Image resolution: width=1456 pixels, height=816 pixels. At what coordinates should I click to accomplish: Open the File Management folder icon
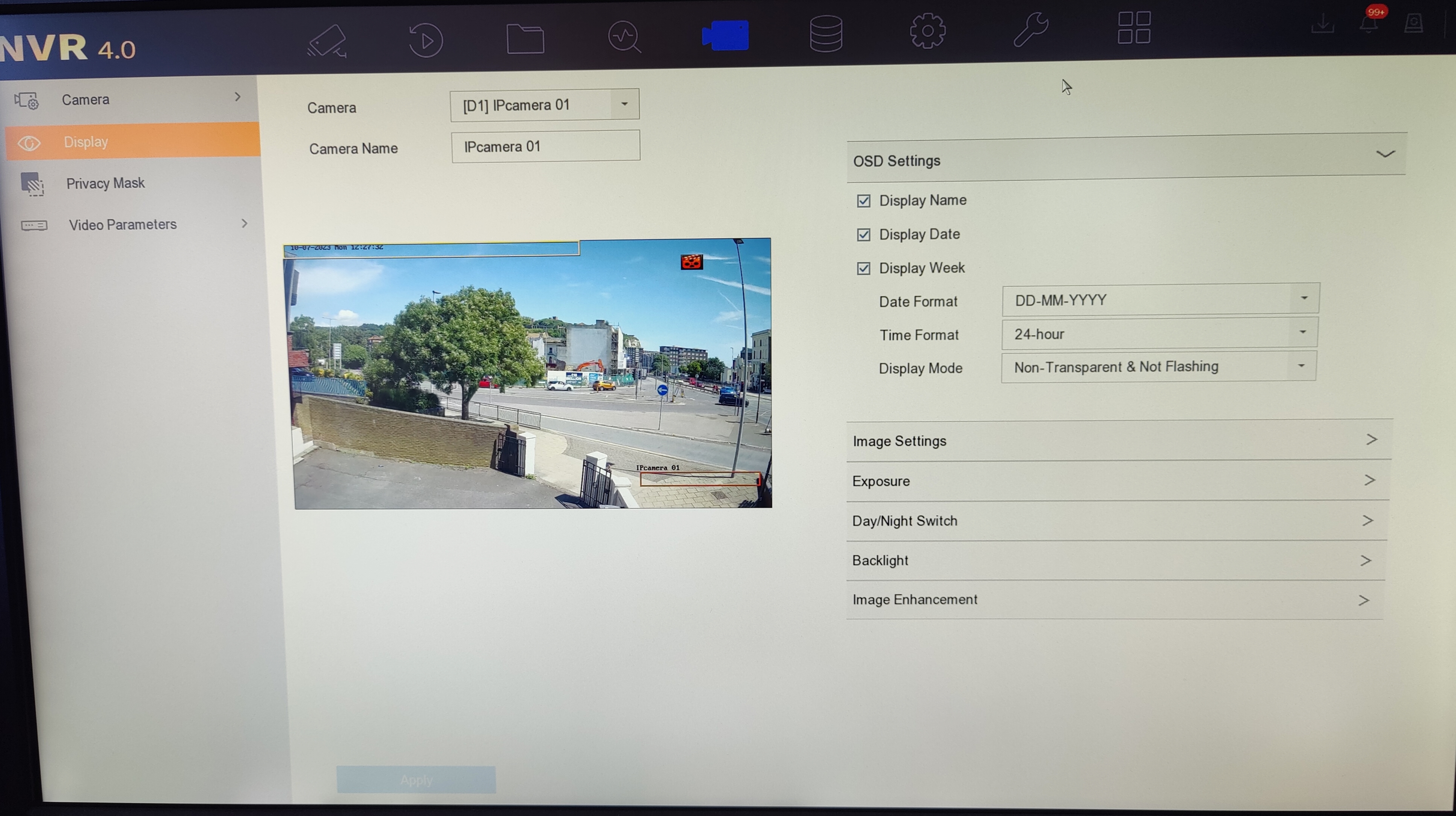(525, 38)
